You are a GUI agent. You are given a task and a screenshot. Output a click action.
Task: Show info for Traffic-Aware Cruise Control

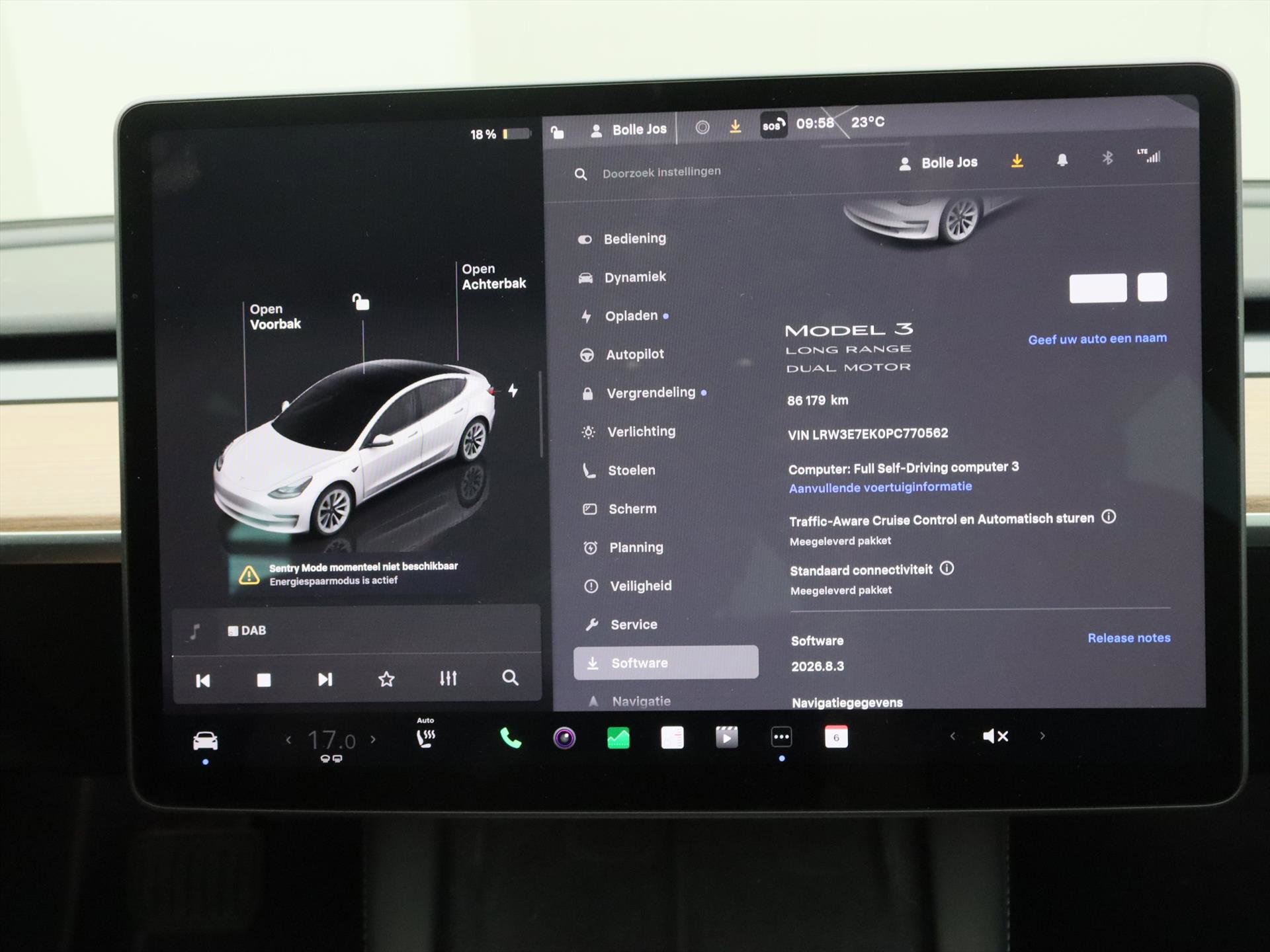[x=1109, y=517]
